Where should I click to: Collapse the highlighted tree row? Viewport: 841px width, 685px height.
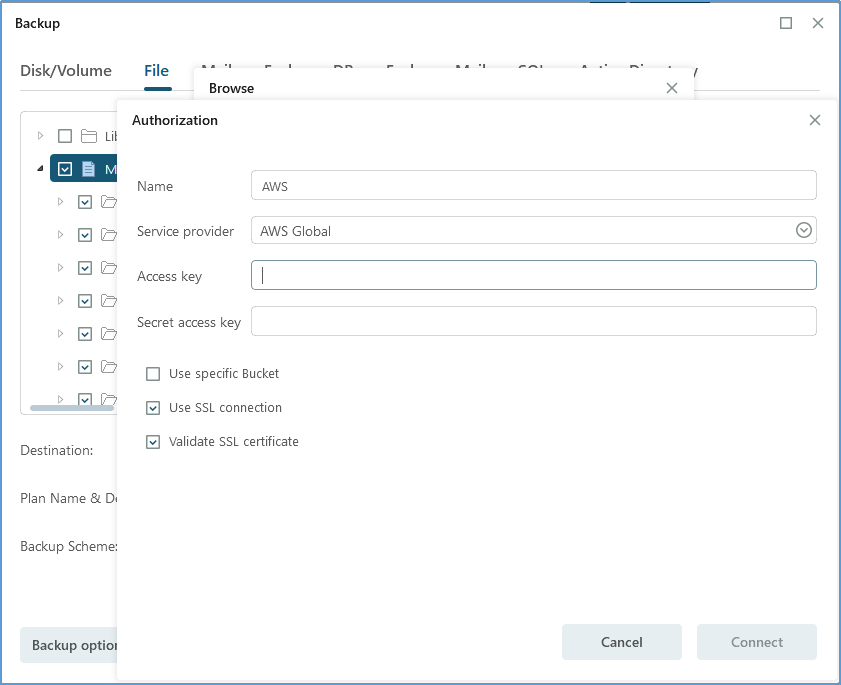[x=41, y=169]
